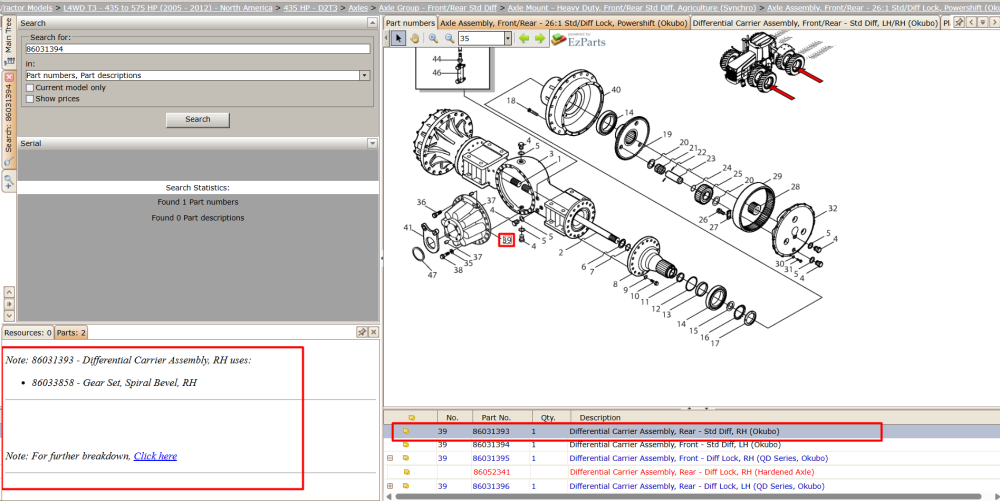Open the zoom level dropdown showing 35

coord(508,38)
